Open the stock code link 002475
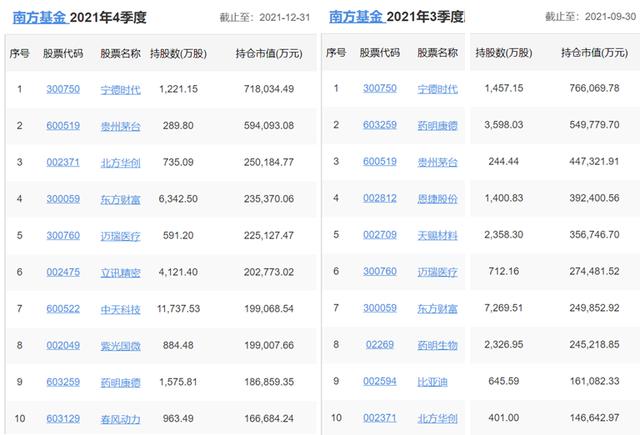The height and width of the screenshot is (435, 640). click(63, 272)
